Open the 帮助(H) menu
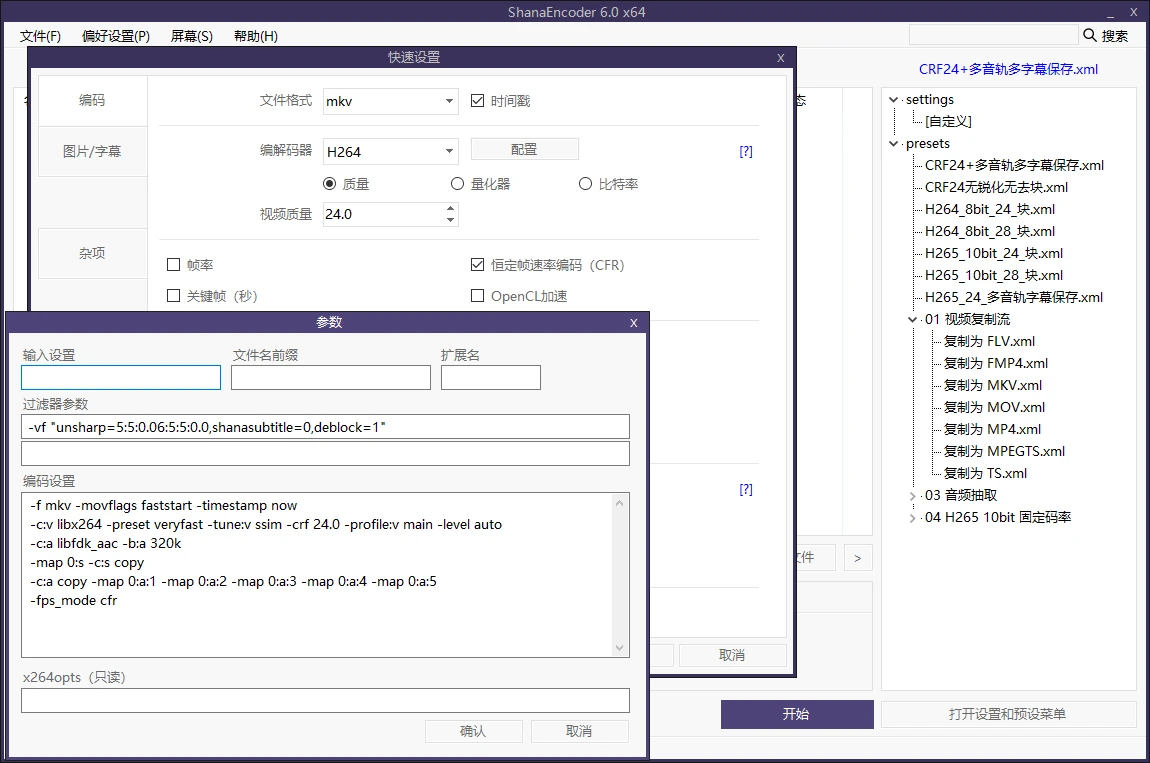Image resolution: width=1150 pixels, height=763 pixels. (x=256, y=36)
